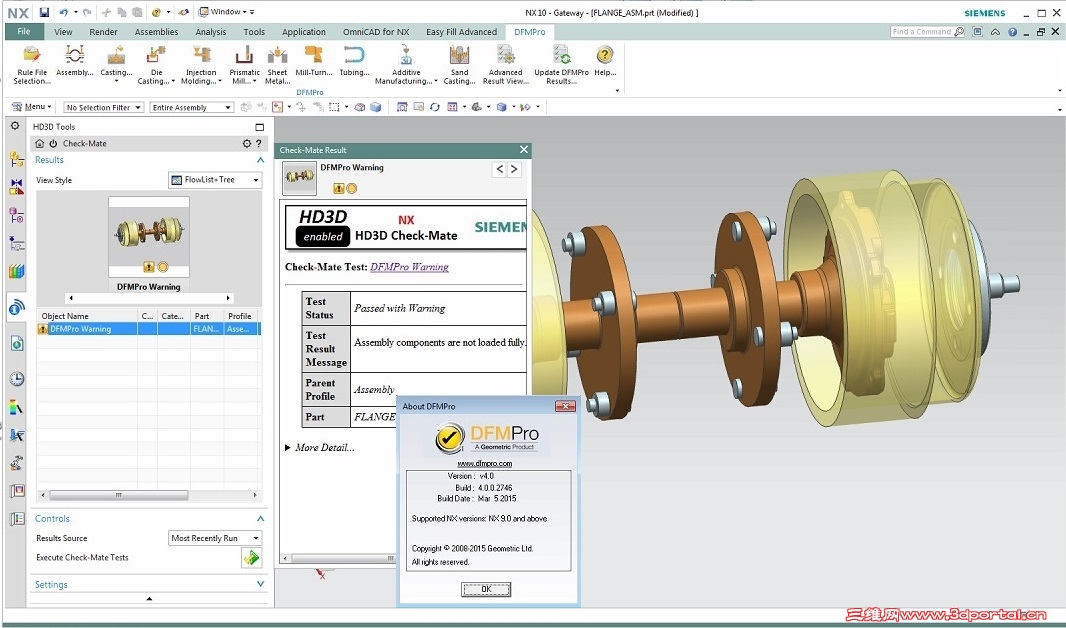Open Advanced Result View

pyautogui.click(x=505, y=65)
